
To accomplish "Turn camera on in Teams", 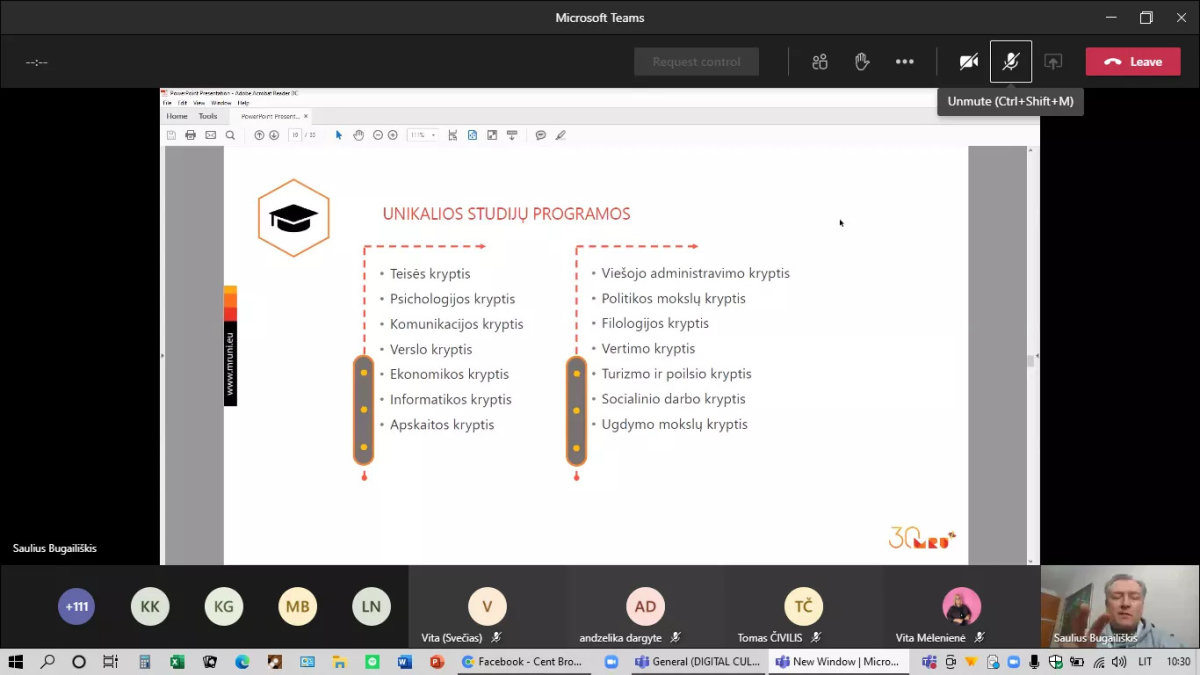I will (x=968, y=62).
